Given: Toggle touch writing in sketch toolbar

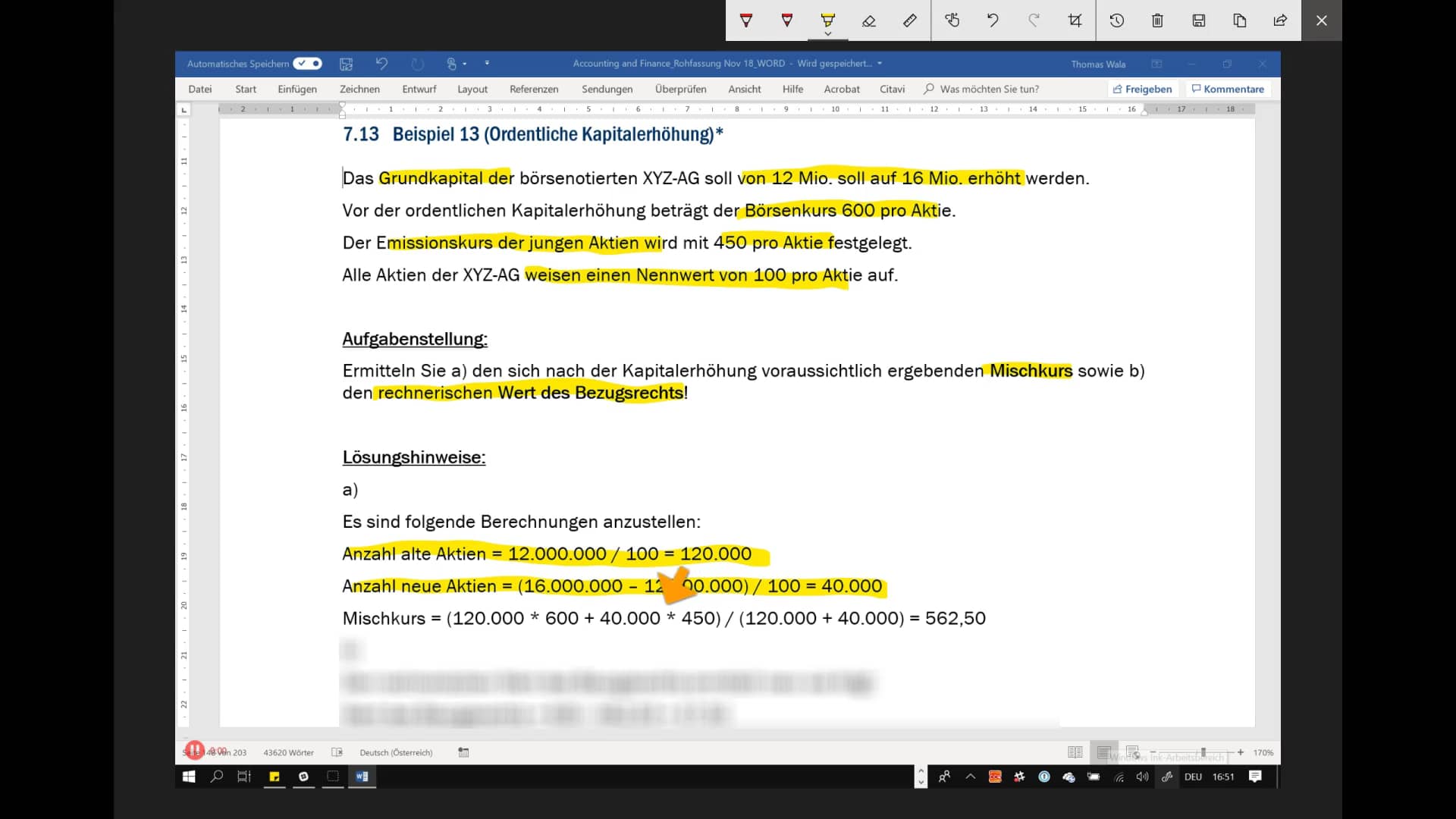Looking at the screenshot, I should (952, 20).
